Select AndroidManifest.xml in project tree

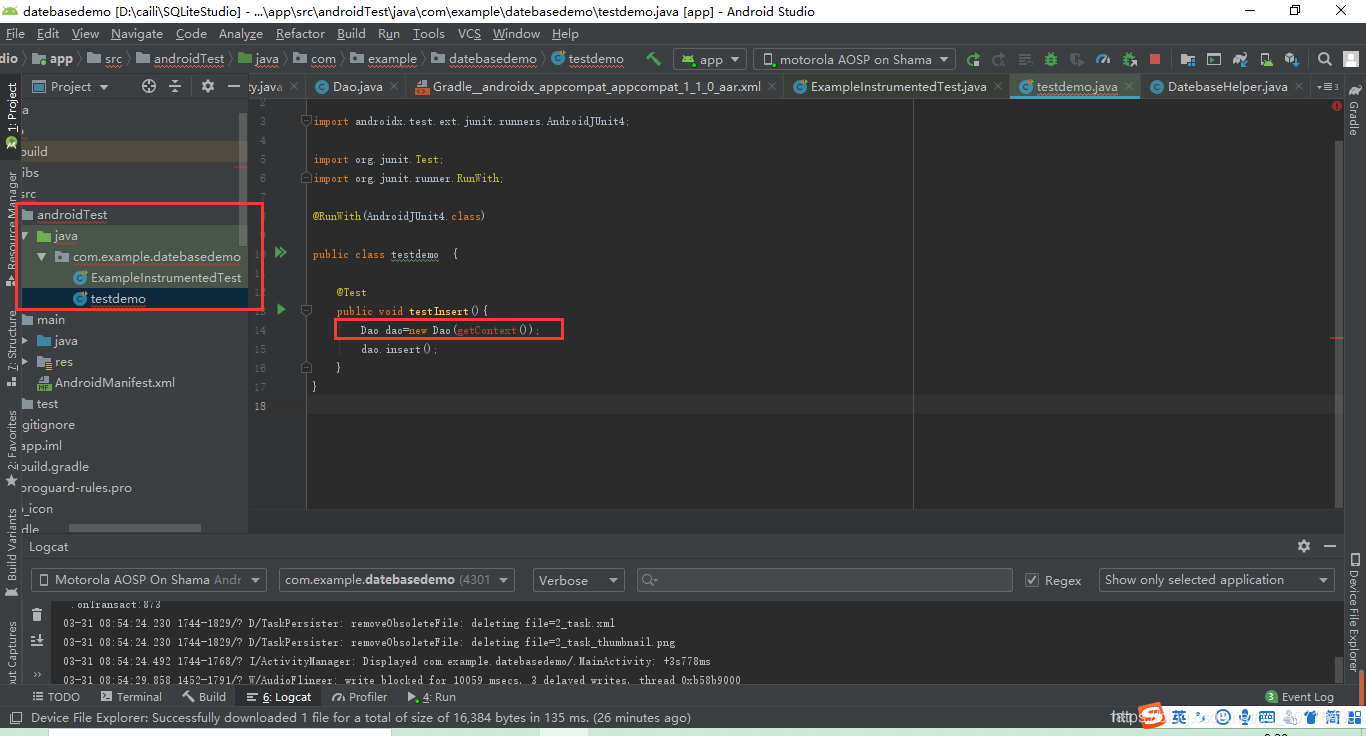click(x=114, y=383)
